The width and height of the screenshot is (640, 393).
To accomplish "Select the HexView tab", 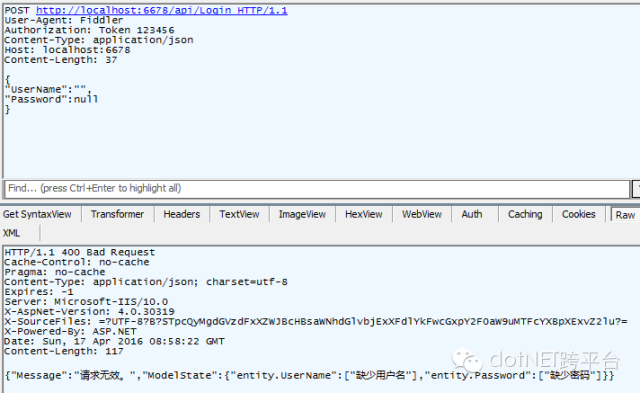I will pos(363,214).
